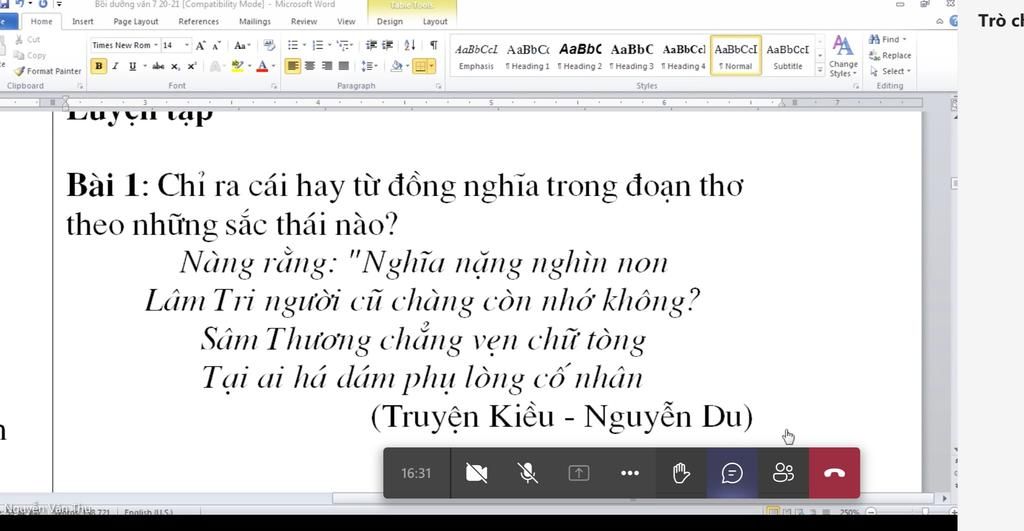Image resolution: width=1024 pixels, height=531 pixels.
Task: Insert a bulleted list
Action: pos(293,45)
